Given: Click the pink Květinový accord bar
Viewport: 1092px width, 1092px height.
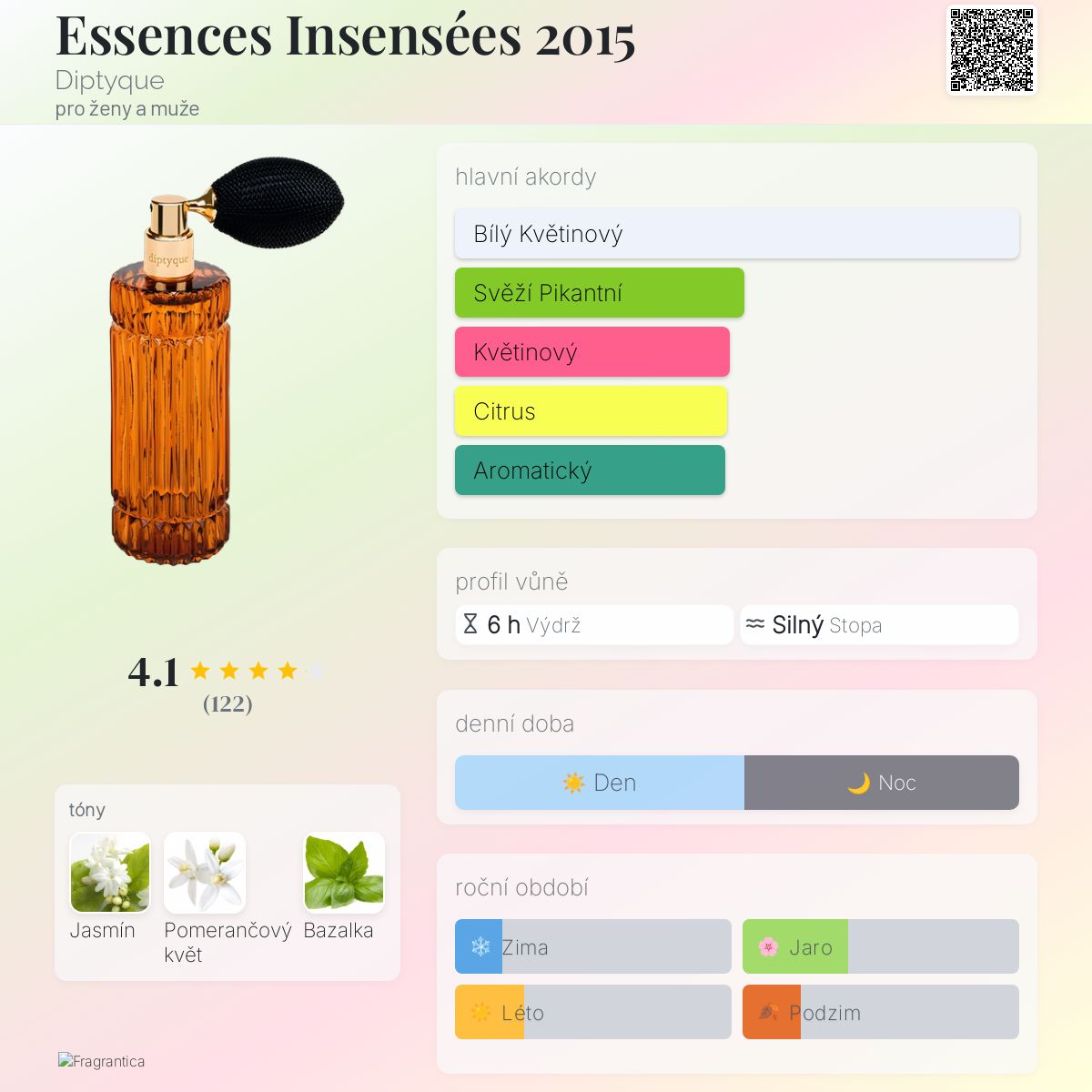Looking at the screenshot, I should (591, 352).
